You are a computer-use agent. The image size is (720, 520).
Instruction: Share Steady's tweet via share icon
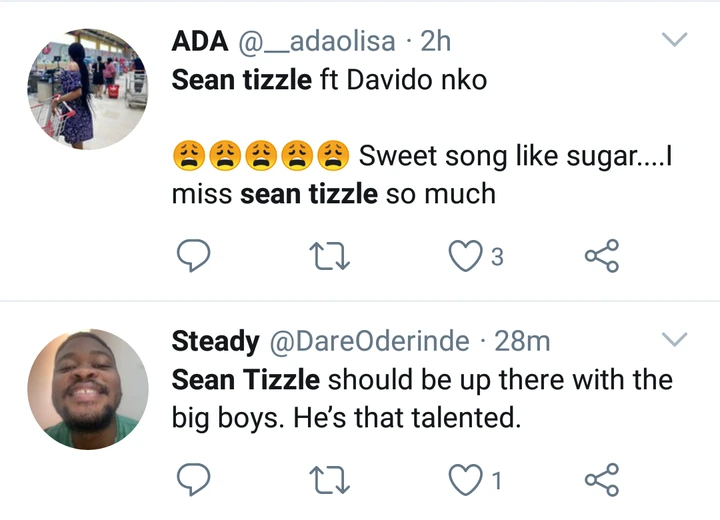point(601,481)
